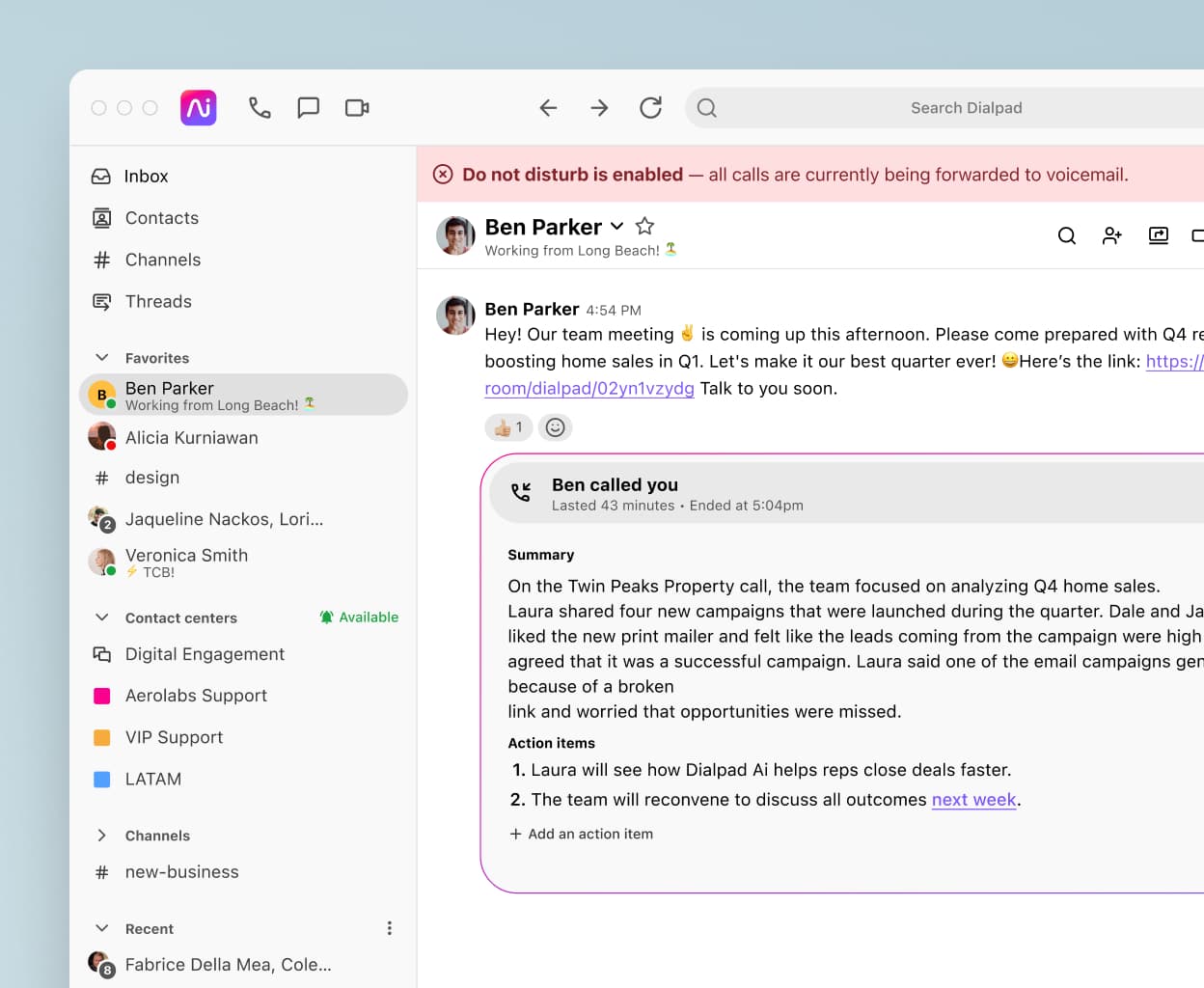The image size is (1204, 988).
Task: Select the pink Aerolabs Support contact center
Action: click(x=196, y=696)
